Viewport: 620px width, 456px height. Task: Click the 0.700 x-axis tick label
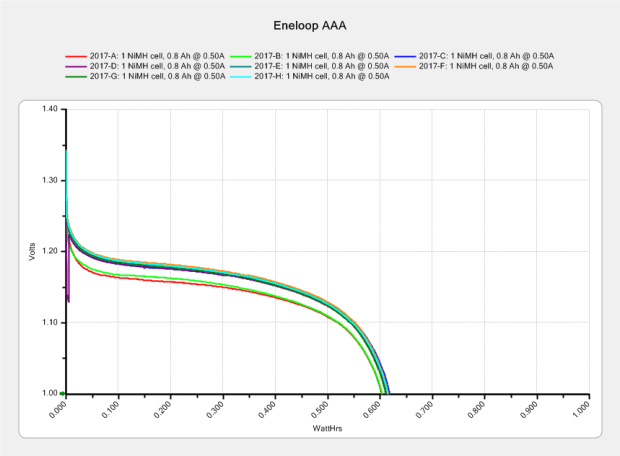tap(424, 409)
